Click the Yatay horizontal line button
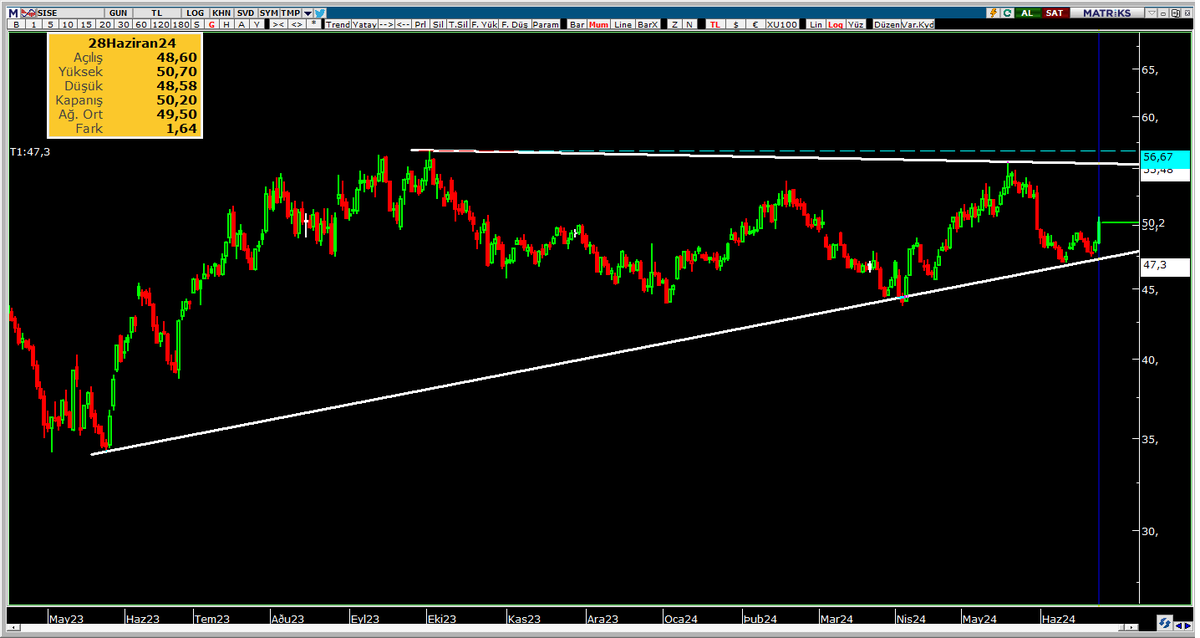Screen dimensions: 1200x638 [364, 24]
